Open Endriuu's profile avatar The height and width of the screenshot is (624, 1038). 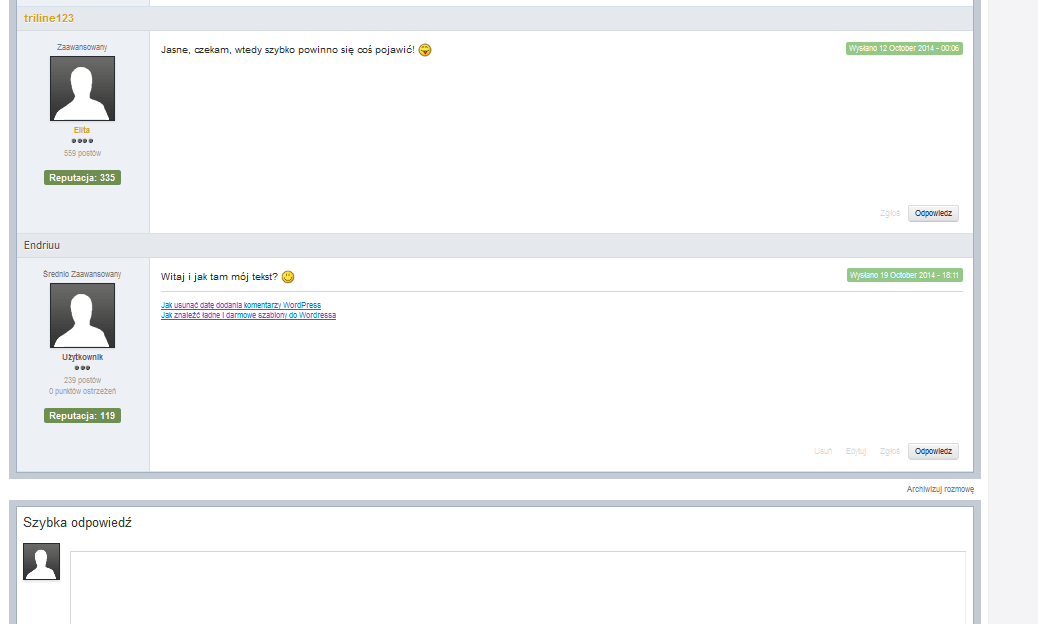click(82, 315)
